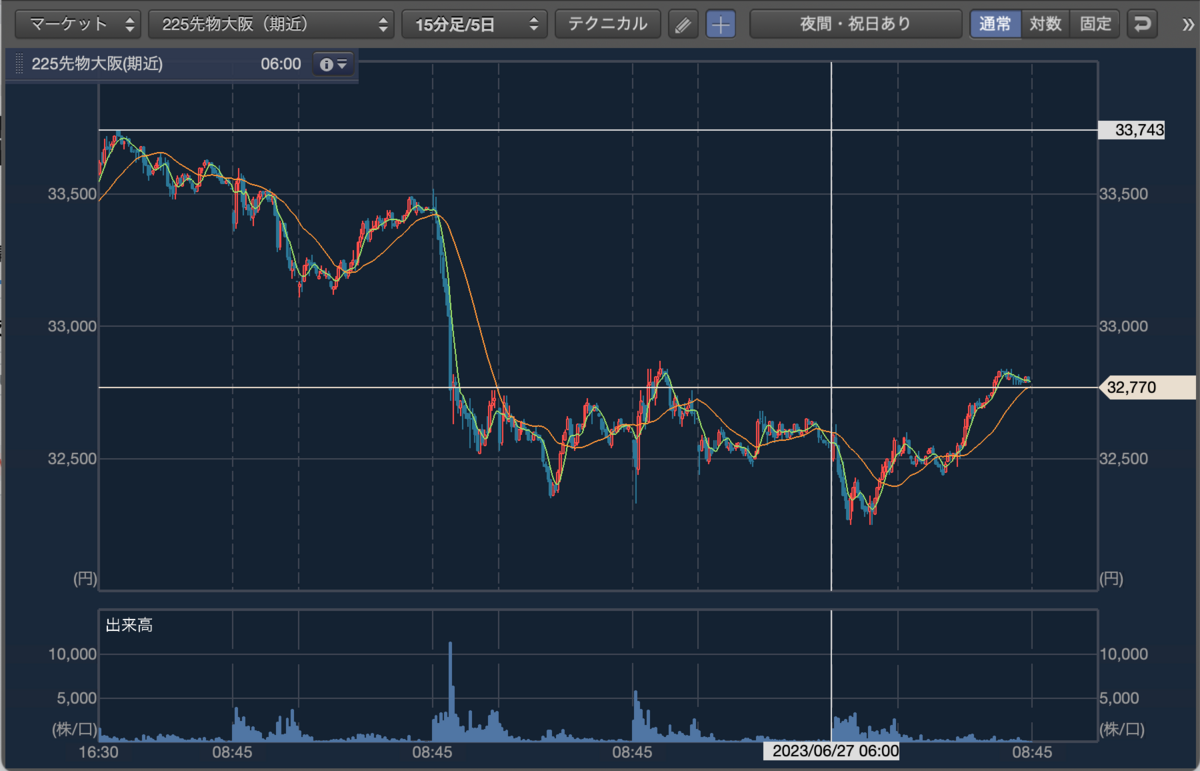The width and height of the screenshot is (1200, 771).
Task: Click the 夜間・祝日あり button
Action: point(855,24)
